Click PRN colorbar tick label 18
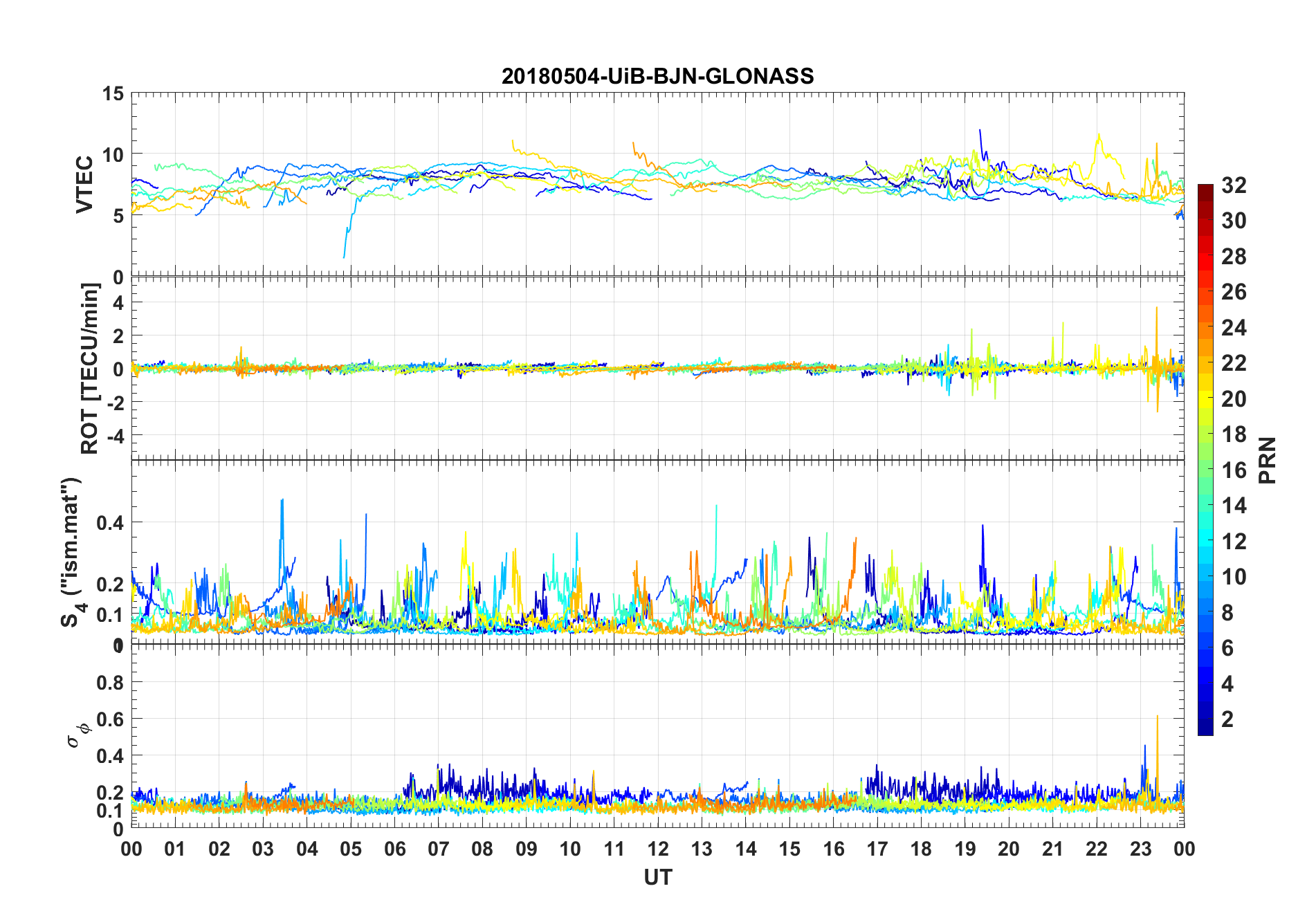Screen dimensions: 1316x920 point(1234,434)
